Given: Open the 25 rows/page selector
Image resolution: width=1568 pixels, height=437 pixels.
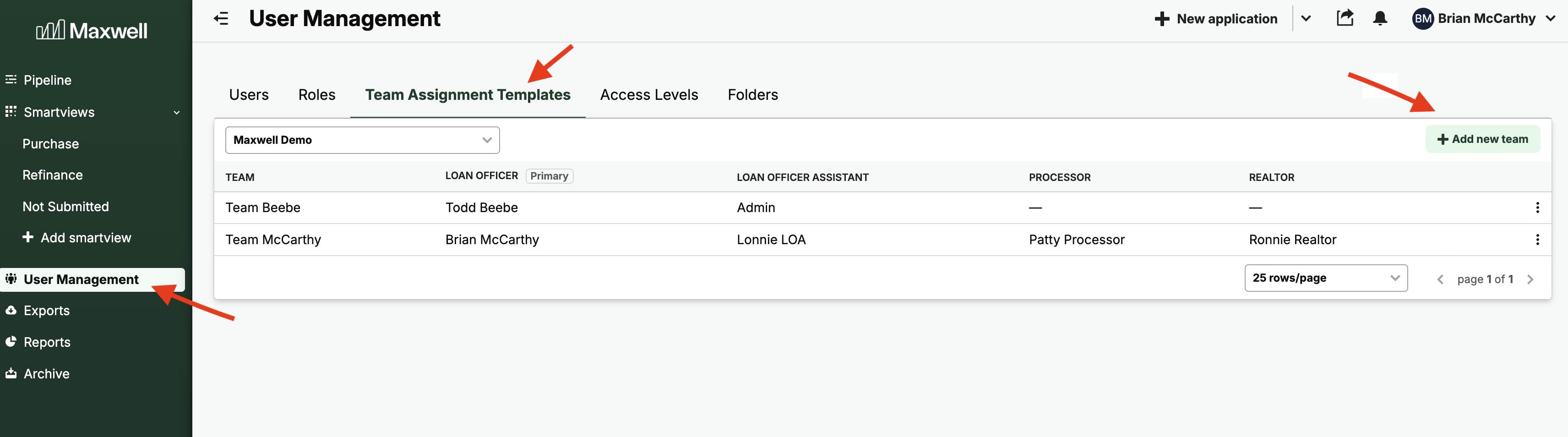Looking at the screenshot, I should [x=1325, y=278].
